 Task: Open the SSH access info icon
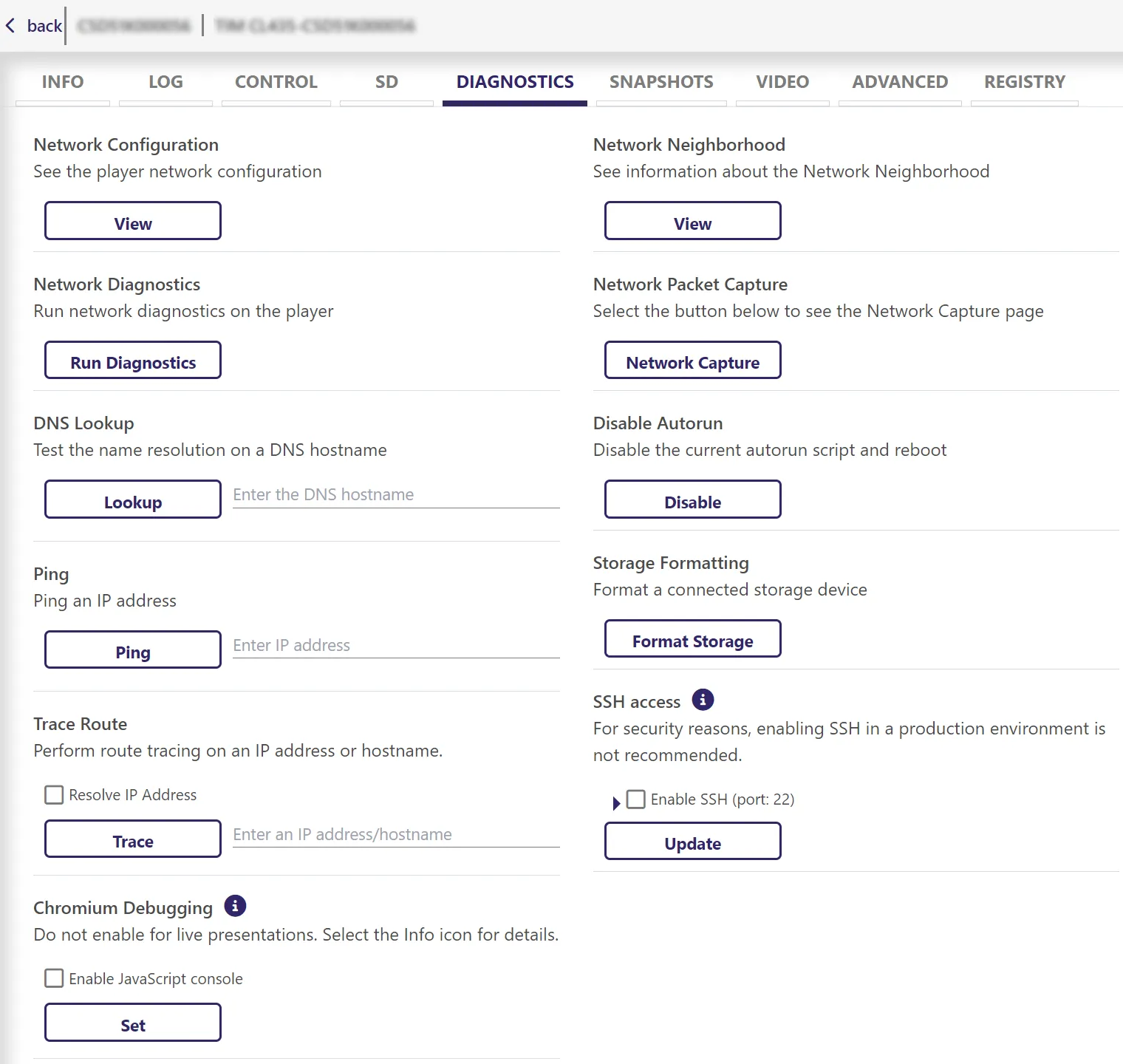pyautogui.click(x=703, y=699)
